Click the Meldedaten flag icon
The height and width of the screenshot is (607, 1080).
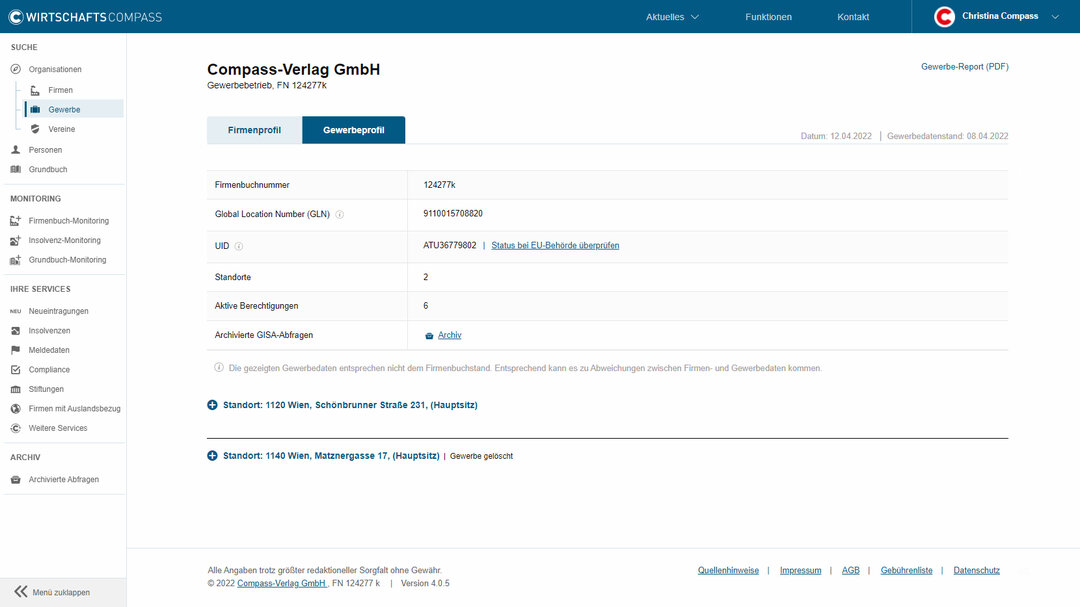coord(16,350)
